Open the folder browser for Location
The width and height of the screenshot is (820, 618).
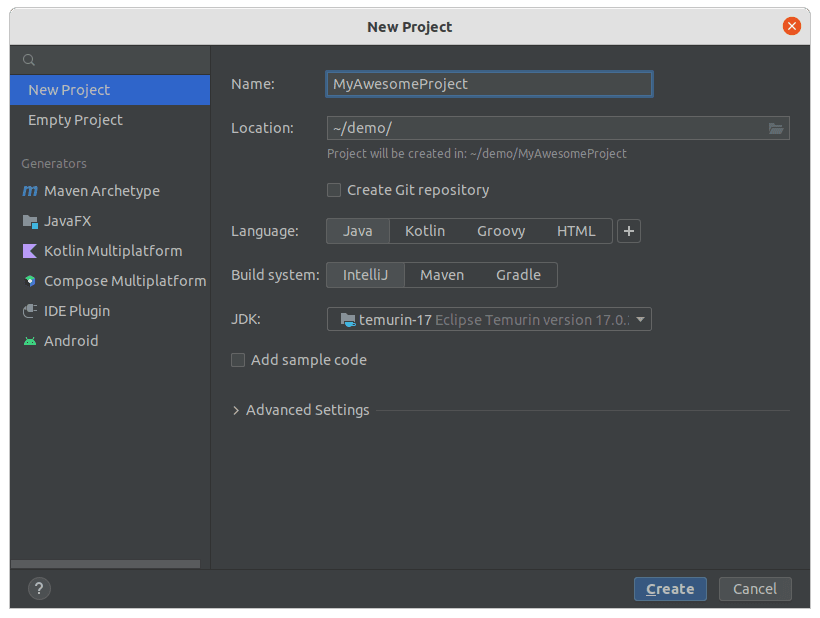click(776, 128)
